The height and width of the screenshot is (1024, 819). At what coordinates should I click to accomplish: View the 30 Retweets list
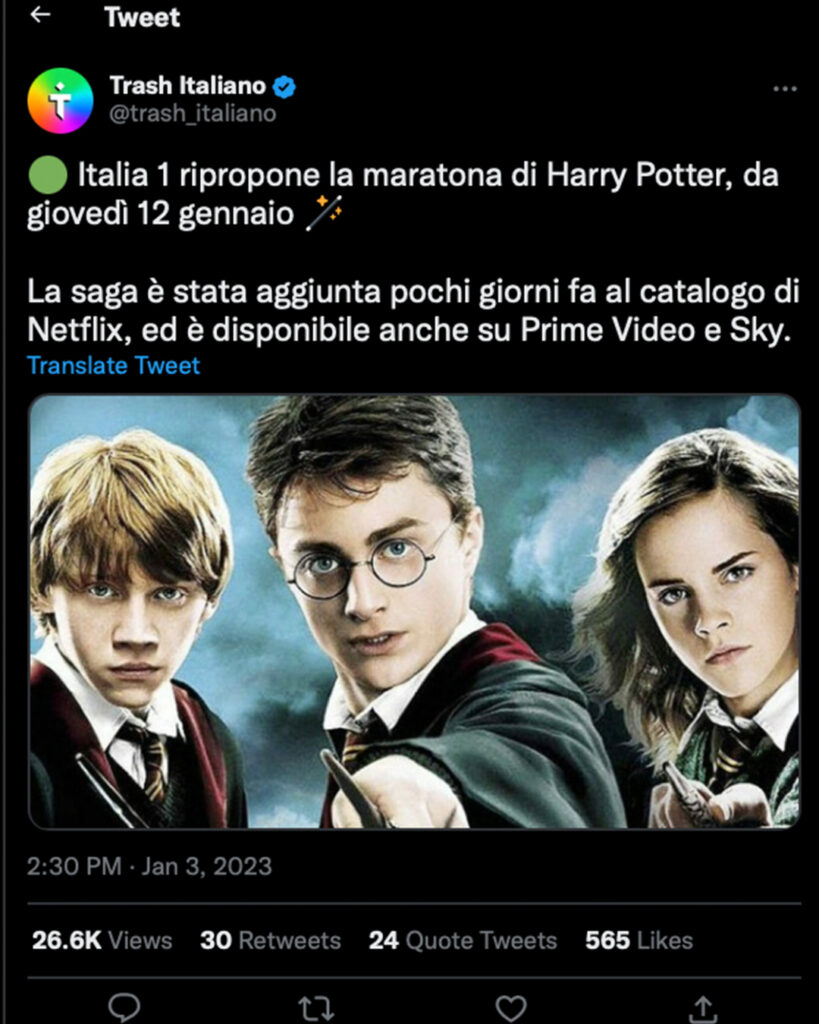[270, 940]
